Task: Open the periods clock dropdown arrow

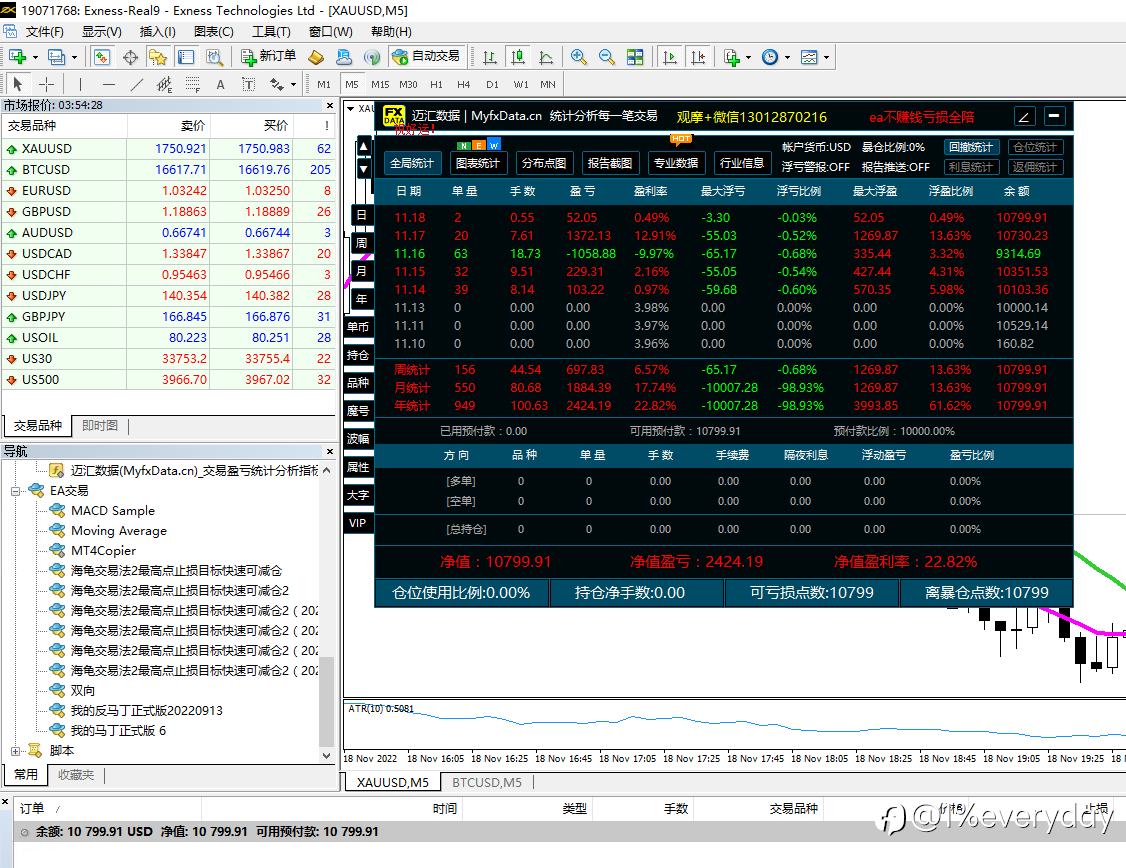Action: coord(787,57)
